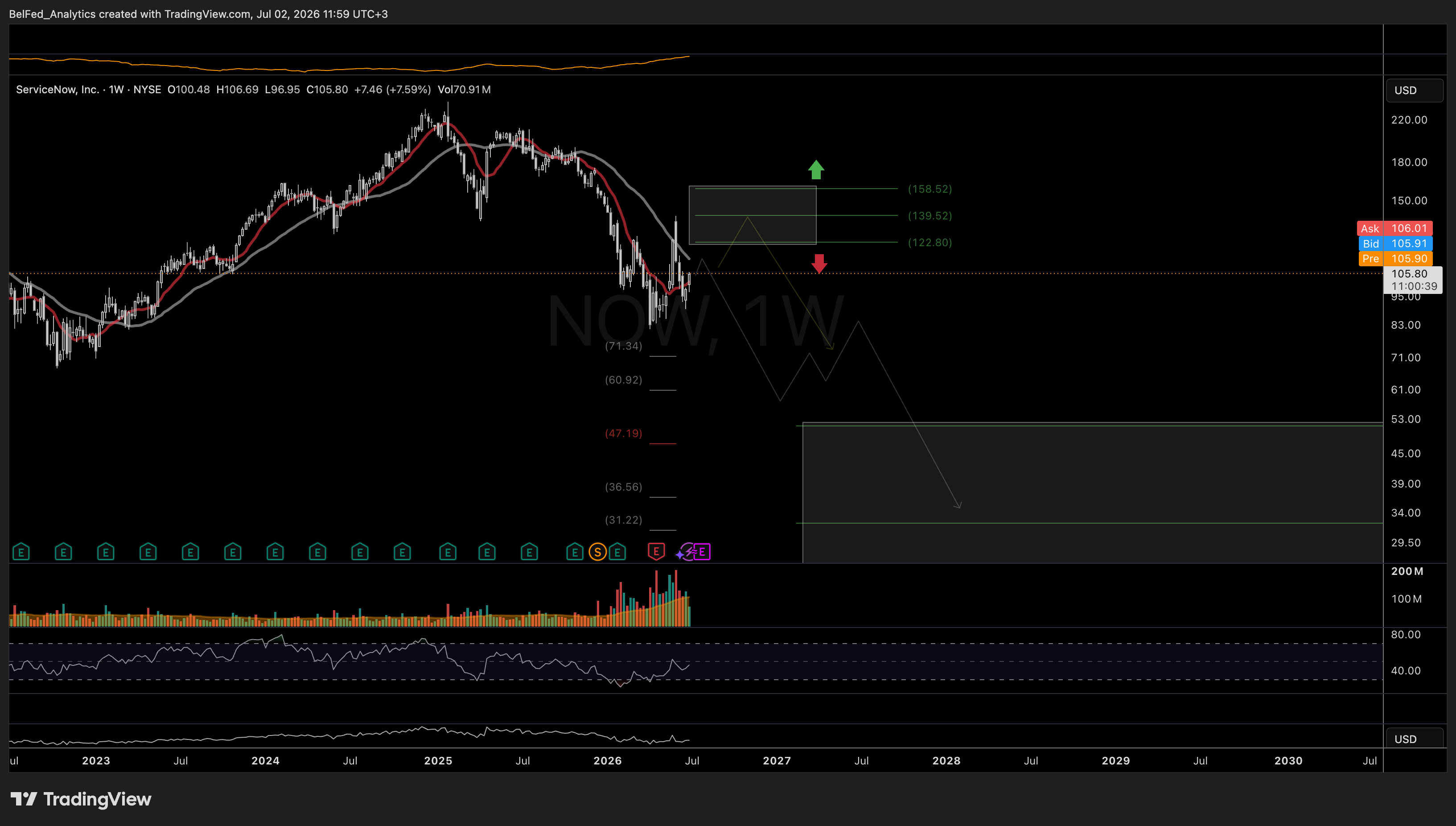The height and width of the screenshot is (826, 1456).
Task: Click green E marker immediately left of orange S
Action: tap(574, 551)
